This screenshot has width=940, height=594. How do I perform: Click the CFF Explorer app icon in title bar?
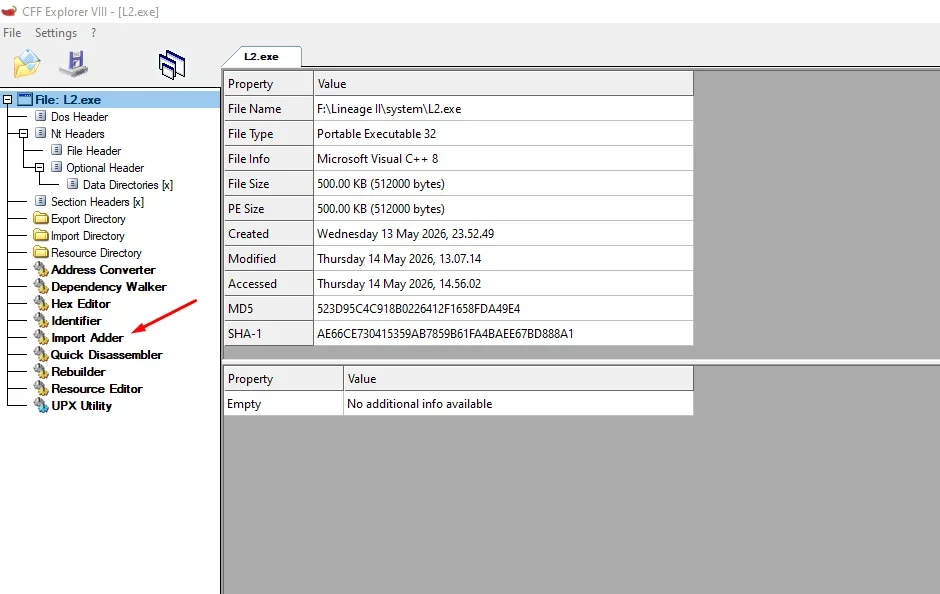tap(9, 11)
